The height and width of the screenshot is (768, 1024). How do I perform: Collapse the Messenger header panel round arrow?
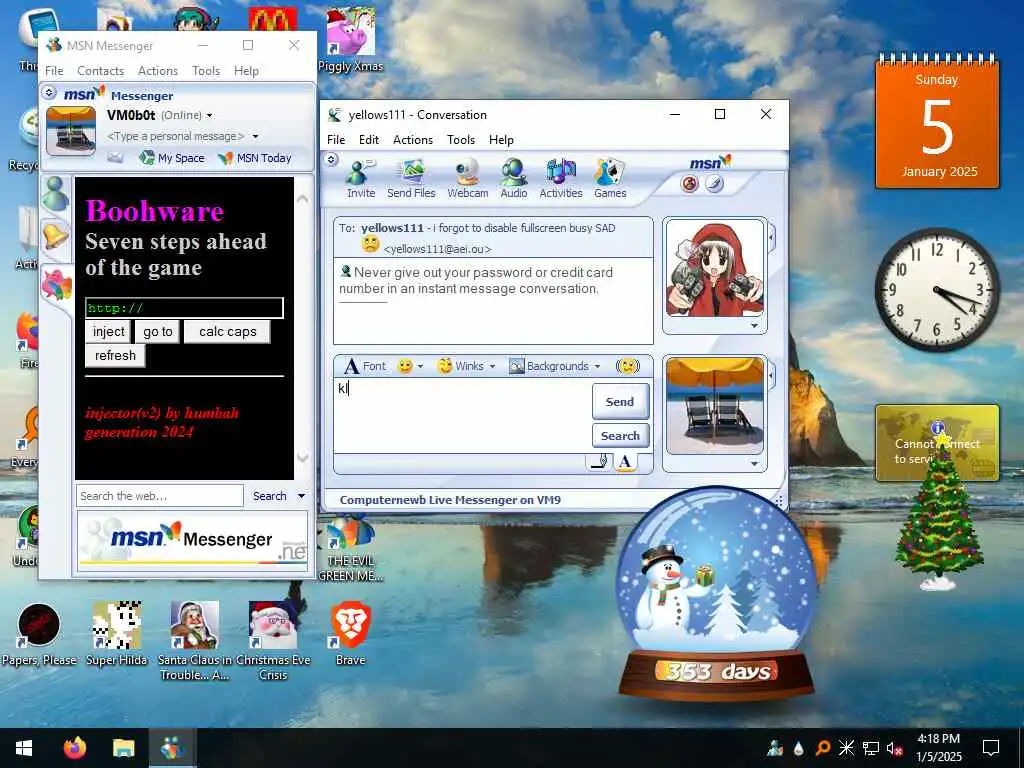point(49,93)
